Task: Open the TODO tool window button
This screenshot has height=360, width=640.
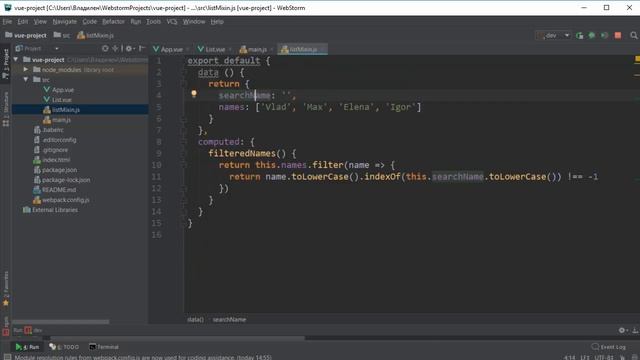Action: tap(64, 347)
